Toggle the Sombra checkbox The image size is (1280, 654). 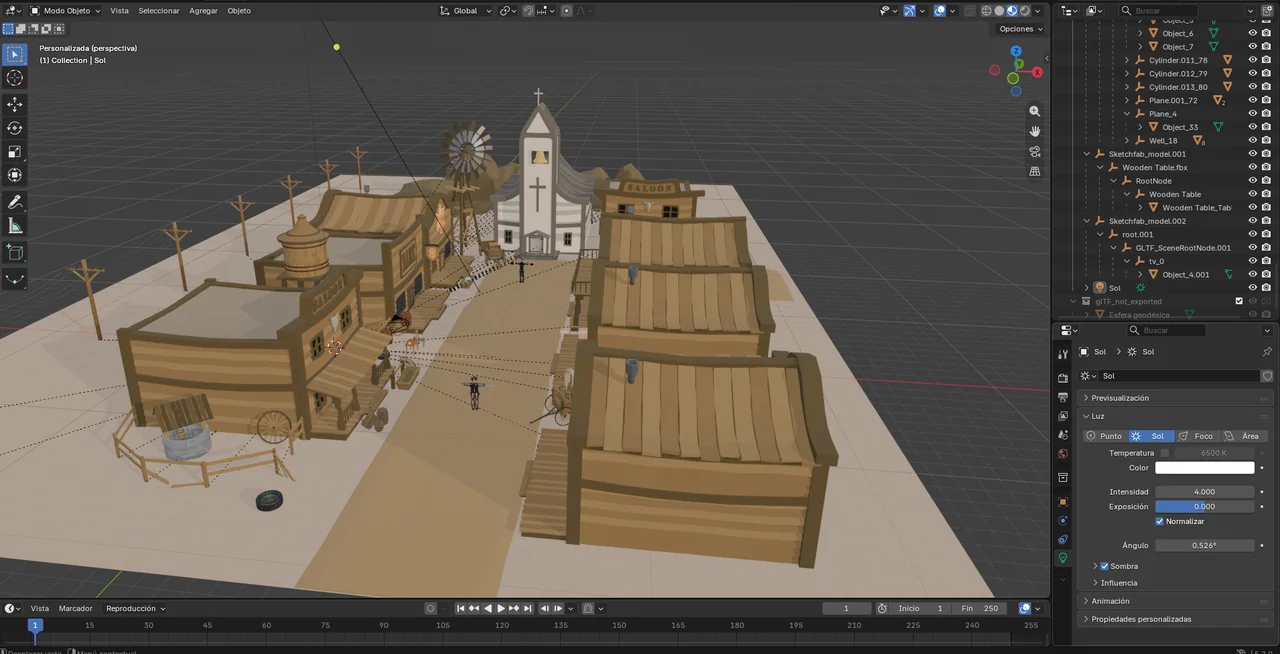pos(1104,566)
